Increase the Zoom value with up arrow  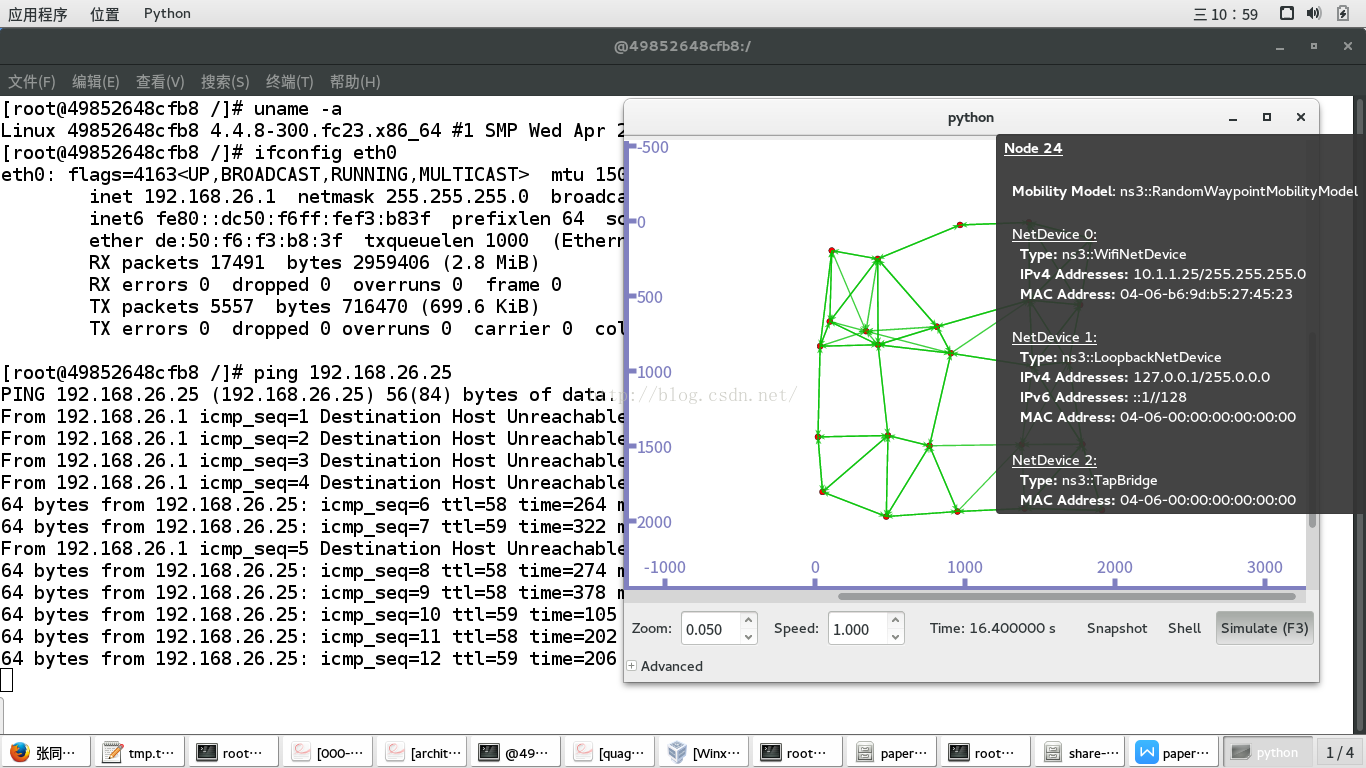748,621
